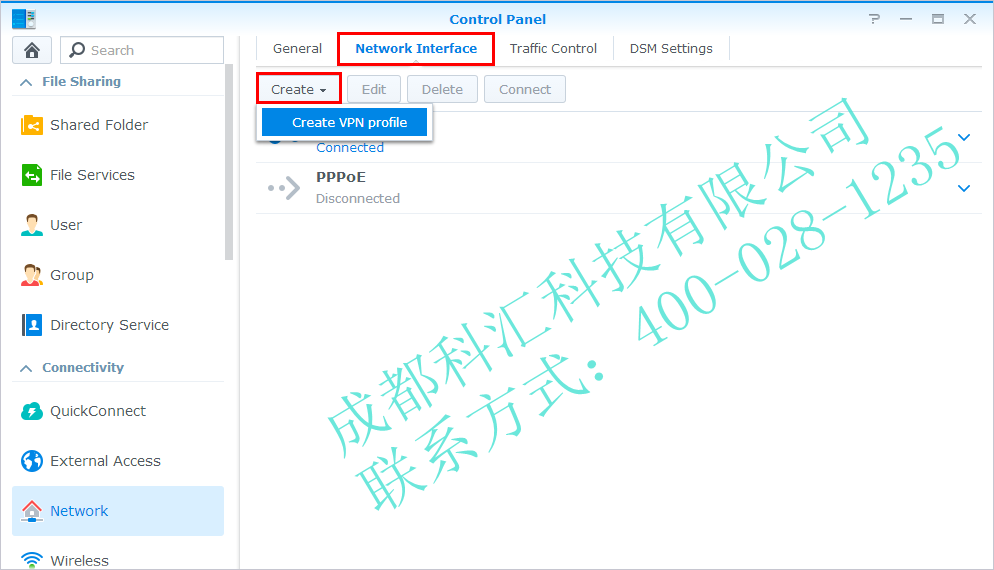Open the QuickConnect cloud icon
Image resolution: width=994 pixels, height=570 pixels.
[x=32, y=411]
